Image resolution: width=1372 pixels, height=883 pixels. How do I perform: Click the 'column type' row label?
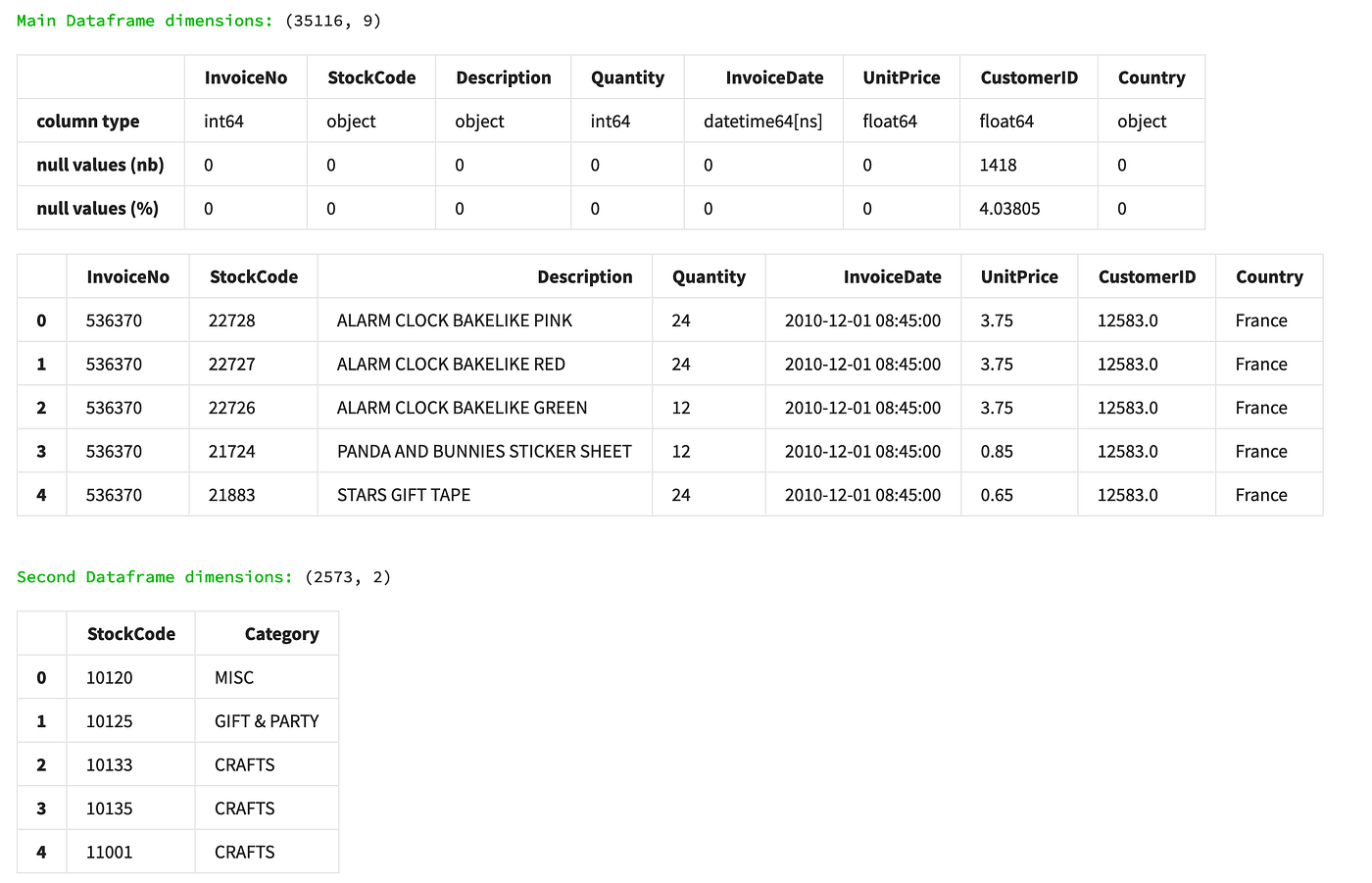88,122
